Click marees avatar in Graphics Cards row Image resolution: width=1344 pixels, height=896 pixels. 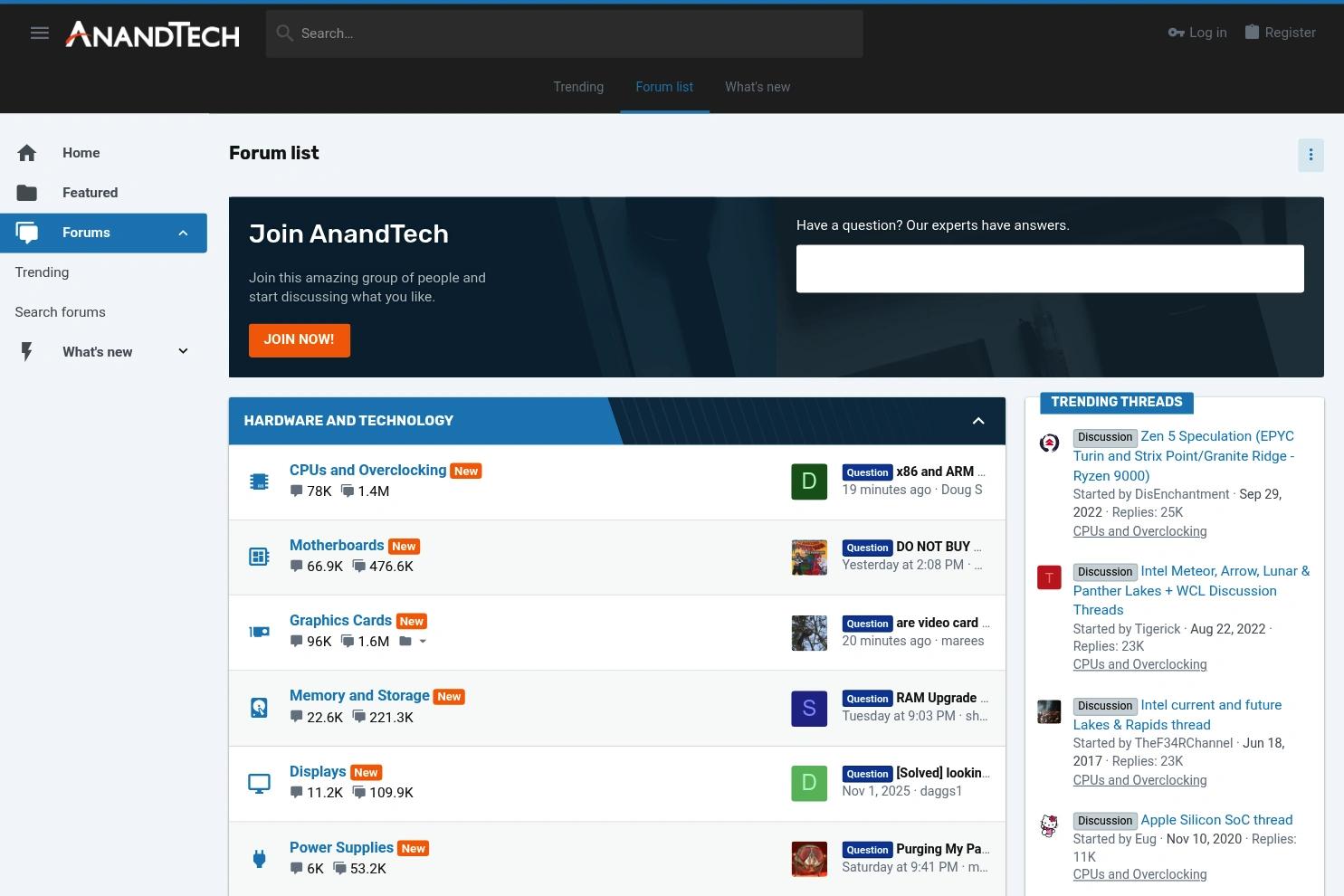click(809, 633)
